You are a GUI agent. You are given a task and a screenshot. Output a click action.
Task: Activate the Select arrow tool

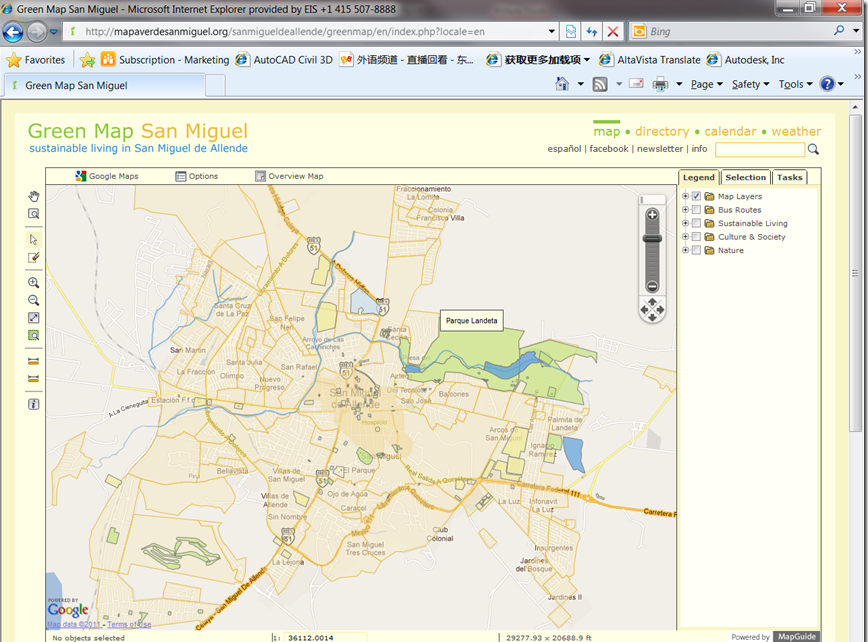coord(34,240)
